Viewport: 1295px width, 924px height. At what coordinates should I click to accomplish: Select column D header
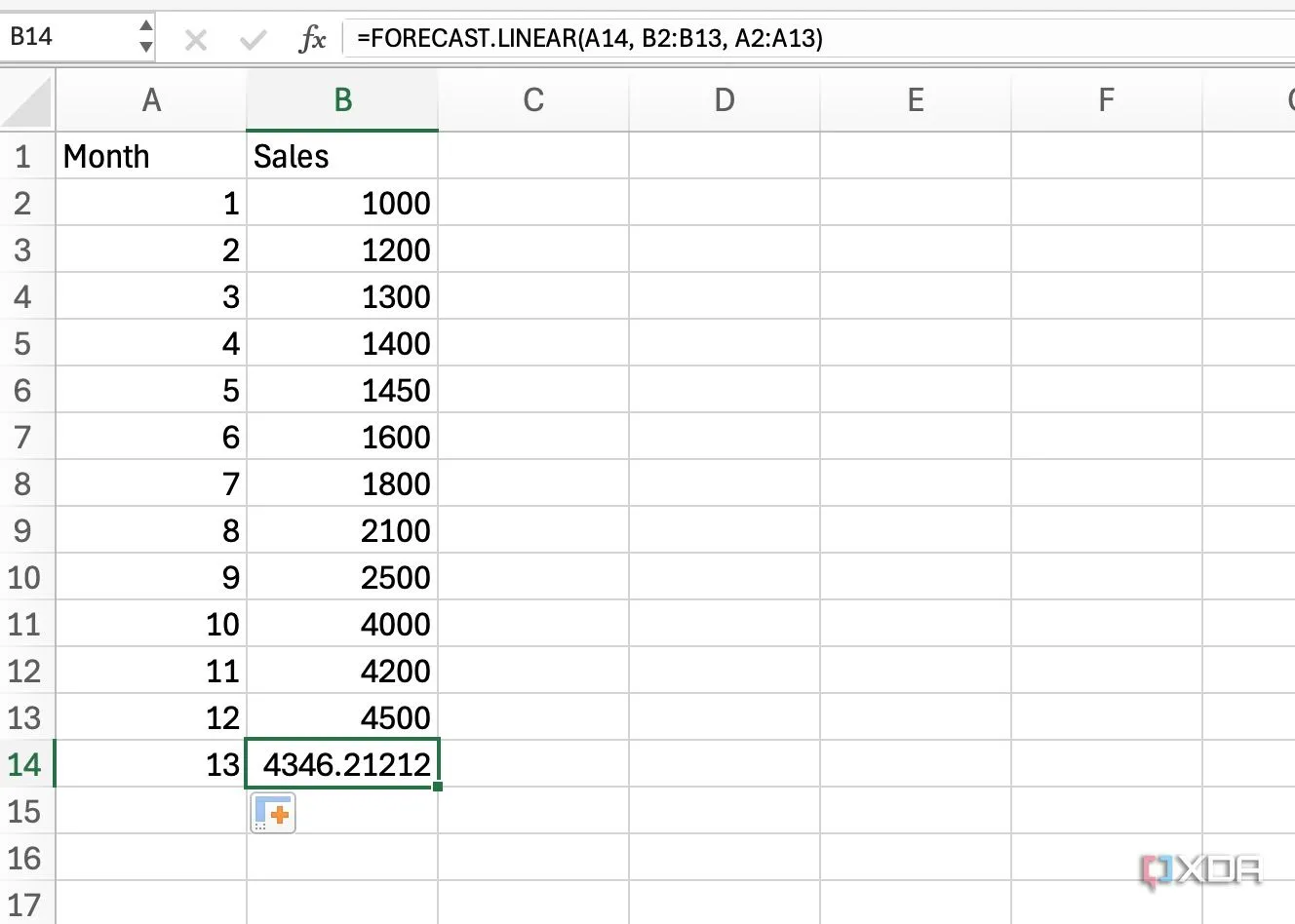(724, 100)
